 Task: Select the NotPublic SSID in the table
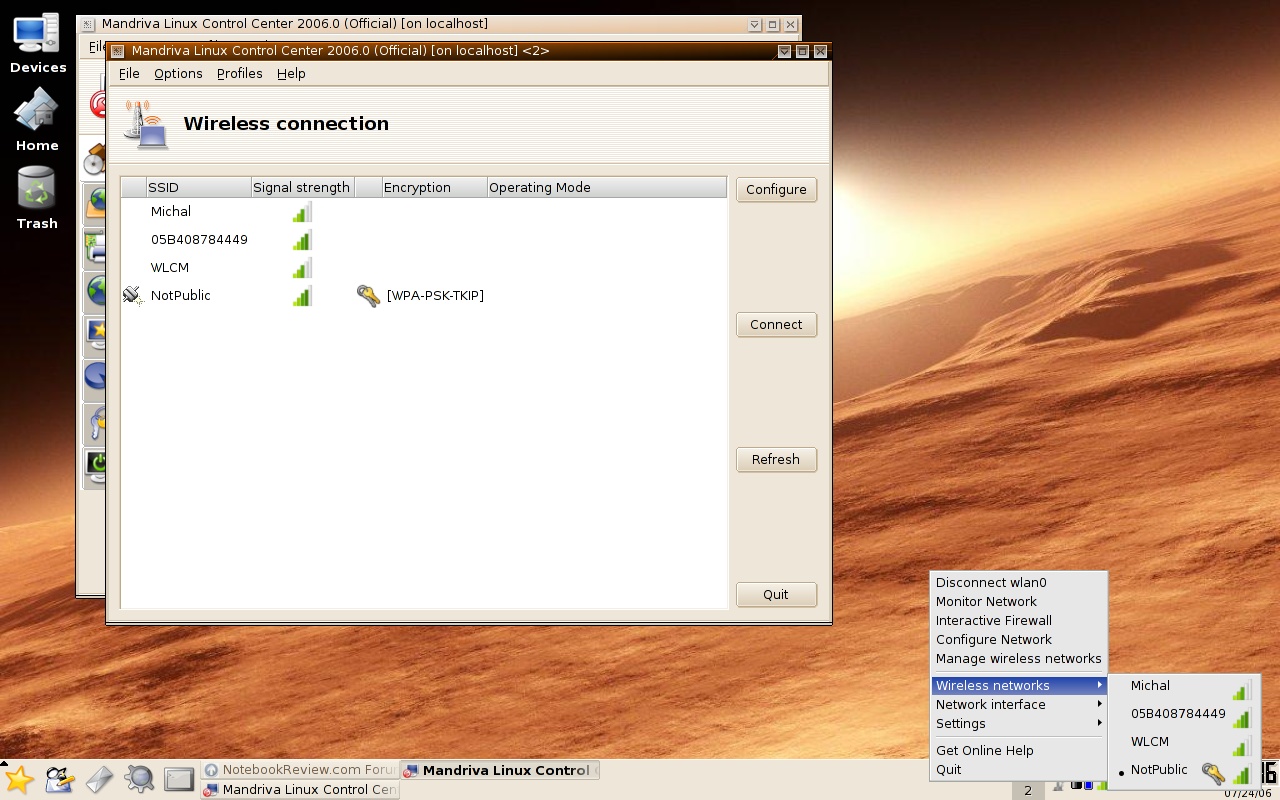click(x=180, y=296)
